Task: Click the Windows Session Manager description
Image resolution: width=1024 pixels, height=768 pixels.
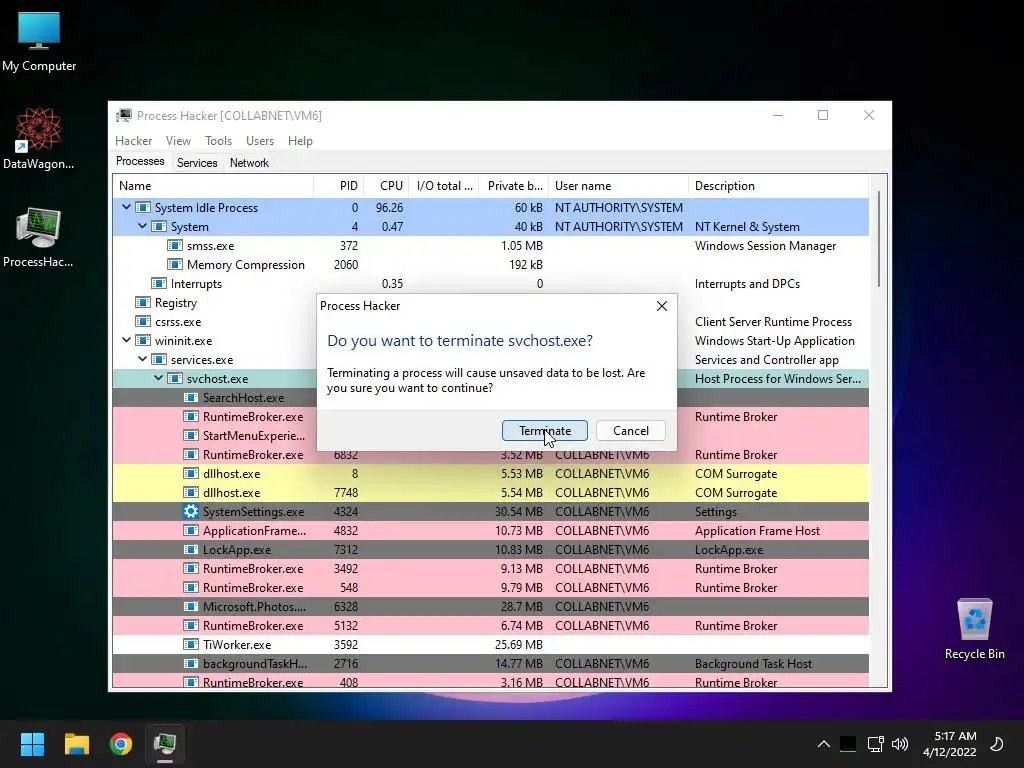Action: coord(765,246)
